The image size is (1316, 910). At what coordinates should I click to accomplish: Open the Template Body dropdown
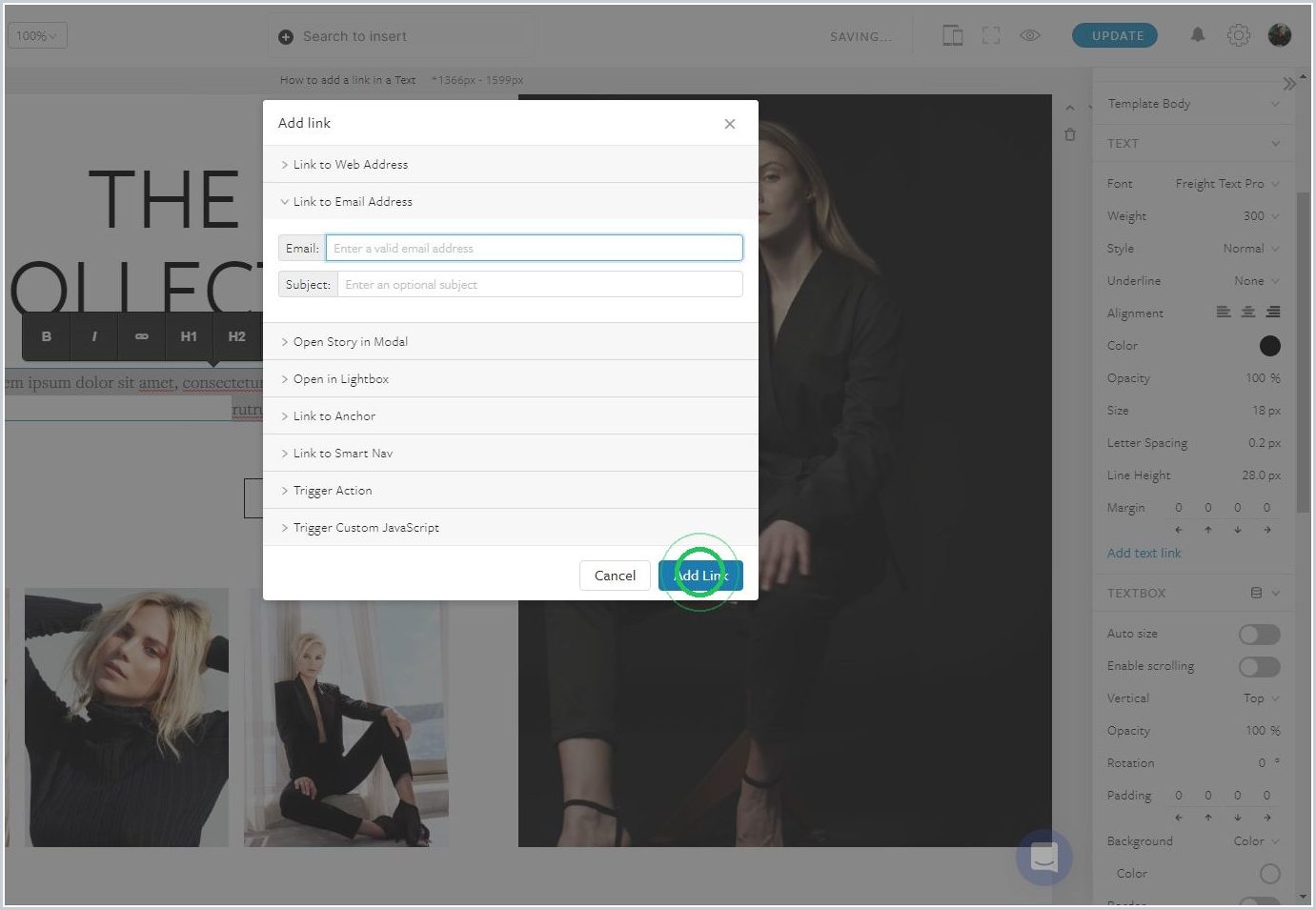1193,104
